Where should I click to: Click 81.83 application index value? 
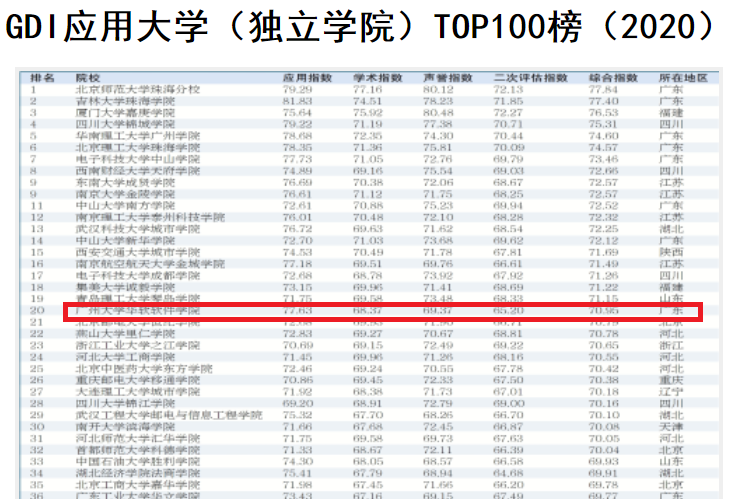[x=298, y=101]
